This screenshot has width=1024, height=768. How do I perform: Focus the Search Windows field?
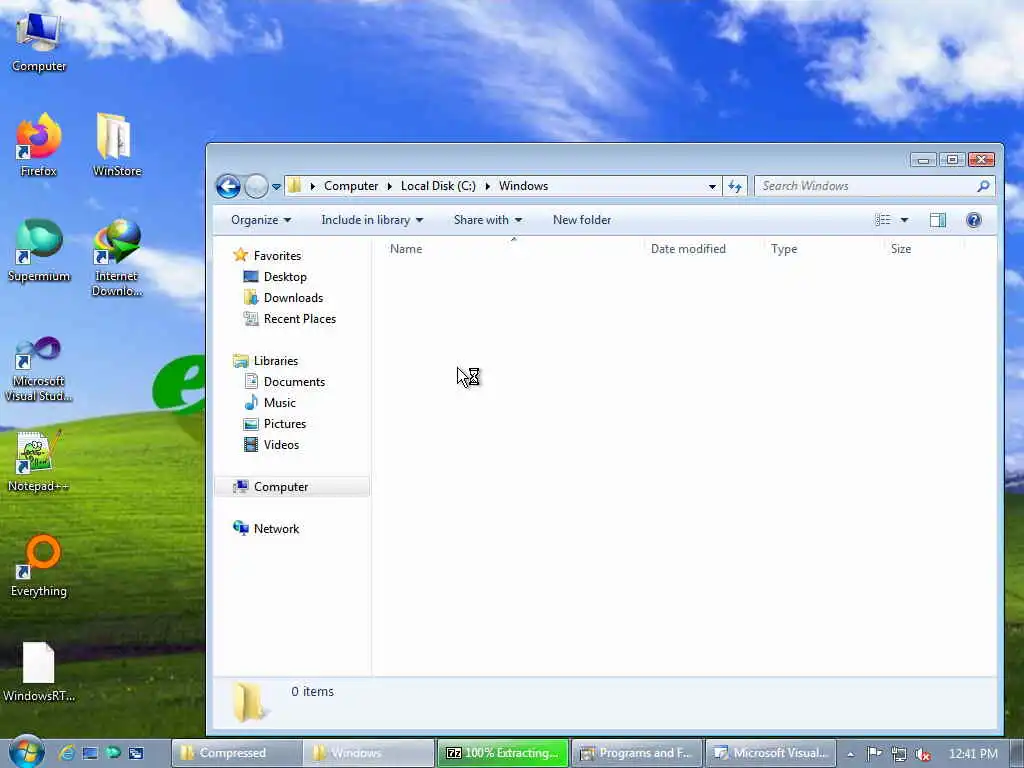tap(874, 186)
